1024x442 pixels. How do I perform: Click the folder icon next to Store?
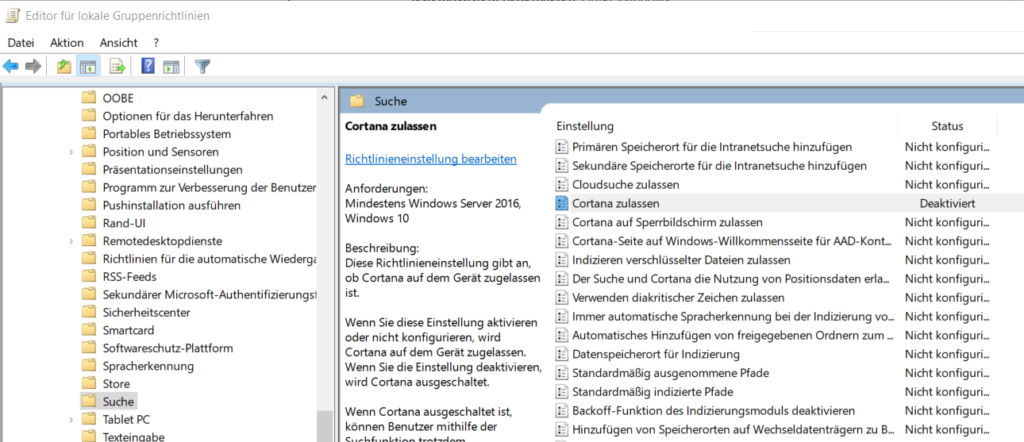click(89, 383)
